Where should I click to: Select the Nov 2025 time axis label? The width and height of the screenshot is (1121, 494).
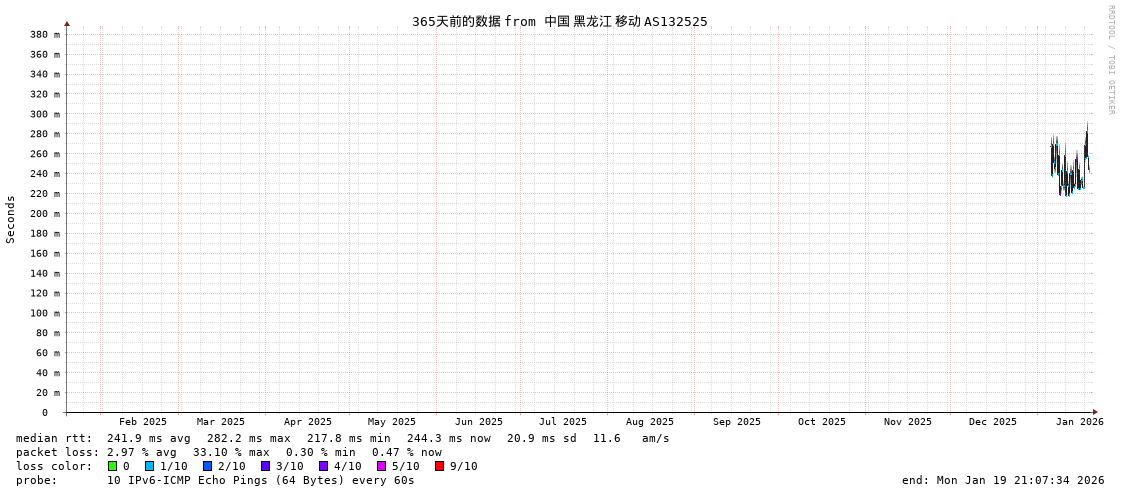click(907, 422)
